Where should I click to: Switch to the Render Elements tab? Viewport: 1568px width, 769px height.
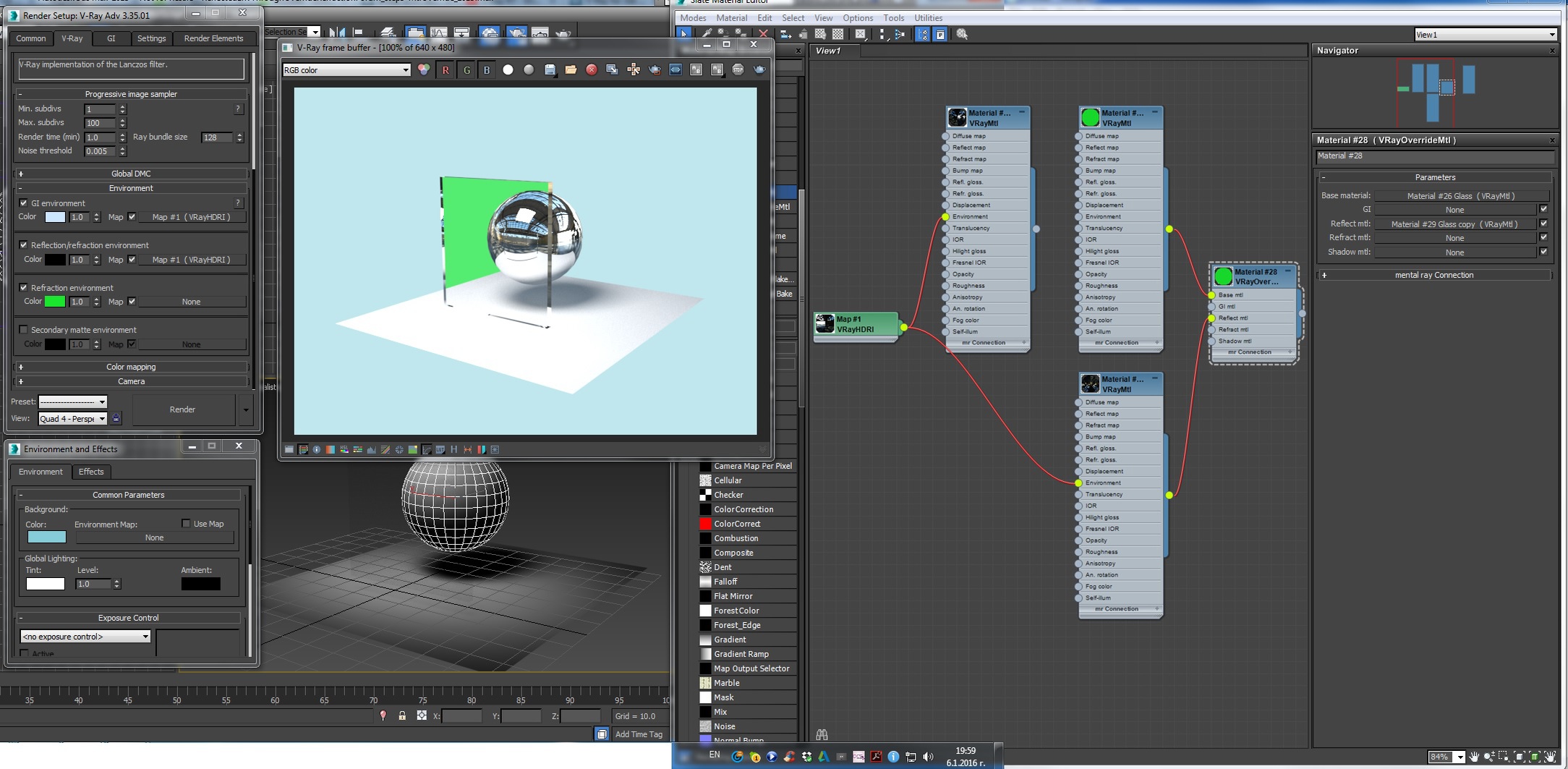(x=213, y=38)
